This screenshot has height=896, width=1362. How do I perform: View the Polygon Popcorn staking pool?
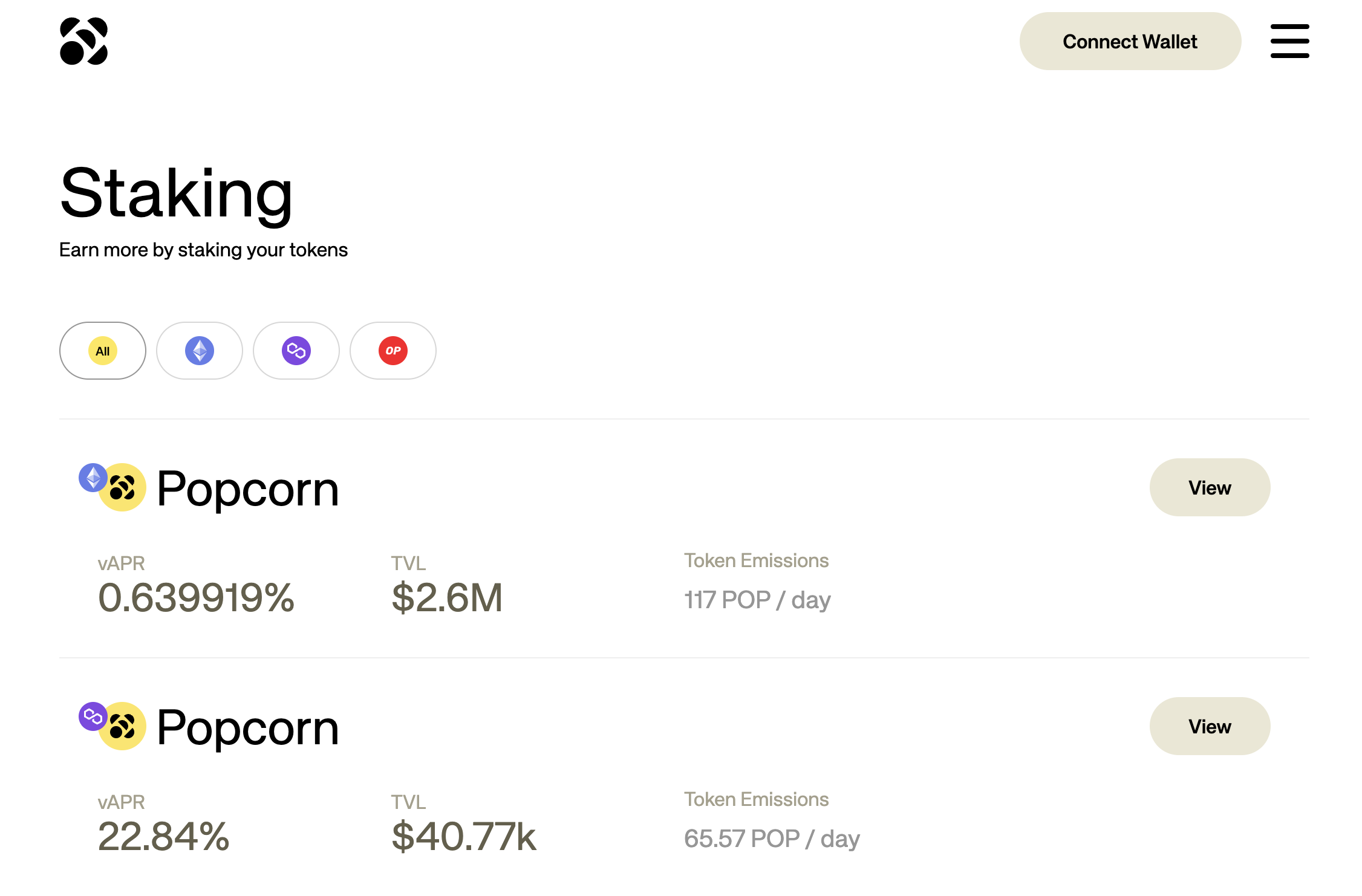(1210, 726)
